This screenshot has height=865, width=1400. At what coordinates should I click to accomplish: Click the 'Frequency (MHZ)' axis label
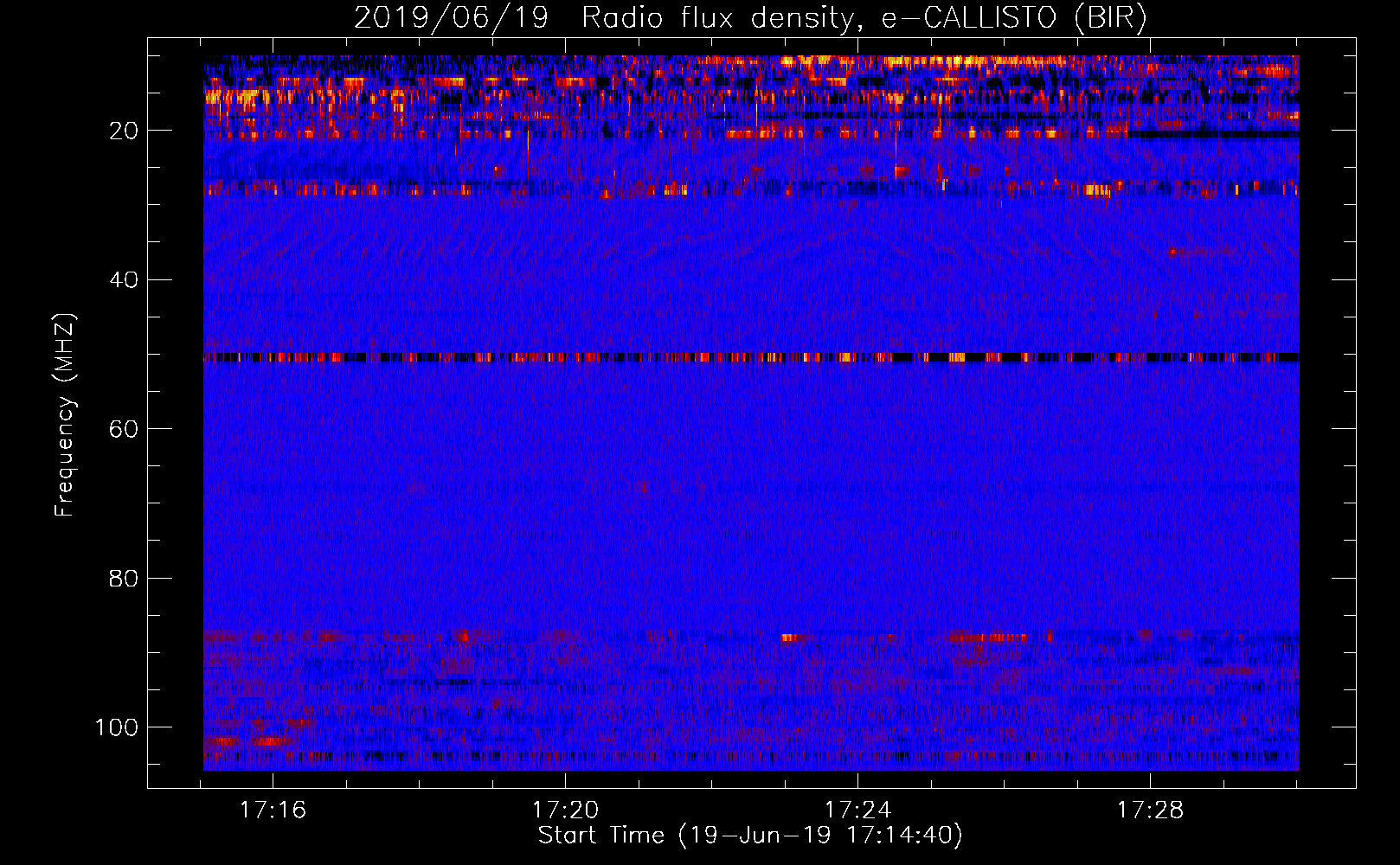click(x=65, y=415)
